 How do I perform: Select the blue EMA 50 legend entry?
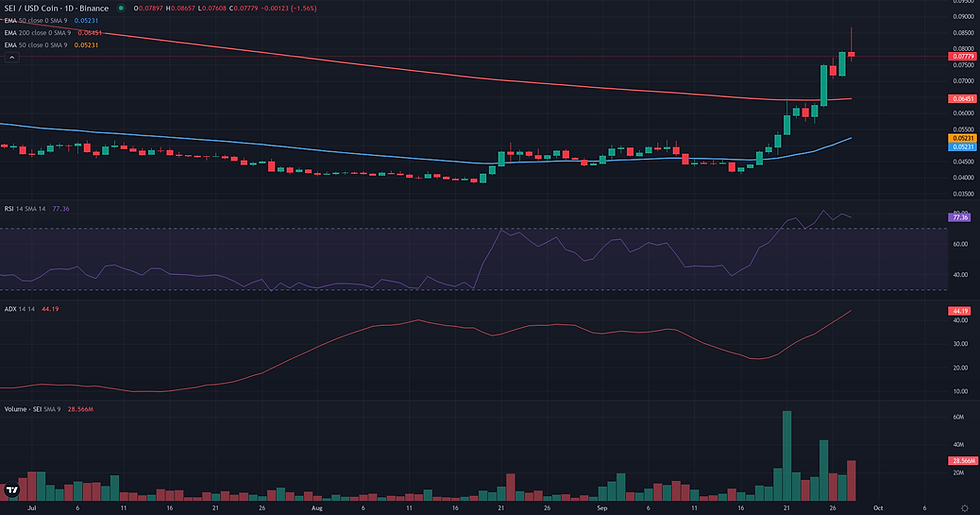coord(51,21)
